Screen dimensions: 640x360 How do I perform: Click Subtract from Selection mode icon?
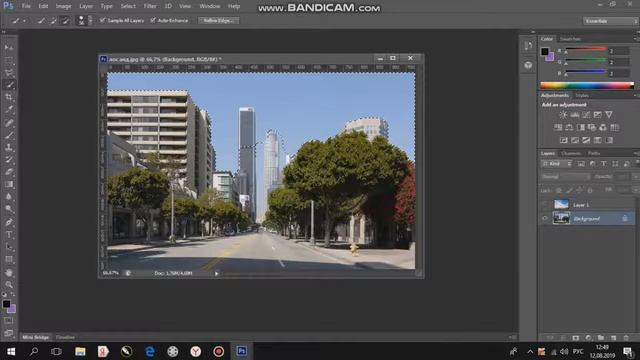click(x=65, y=20)
